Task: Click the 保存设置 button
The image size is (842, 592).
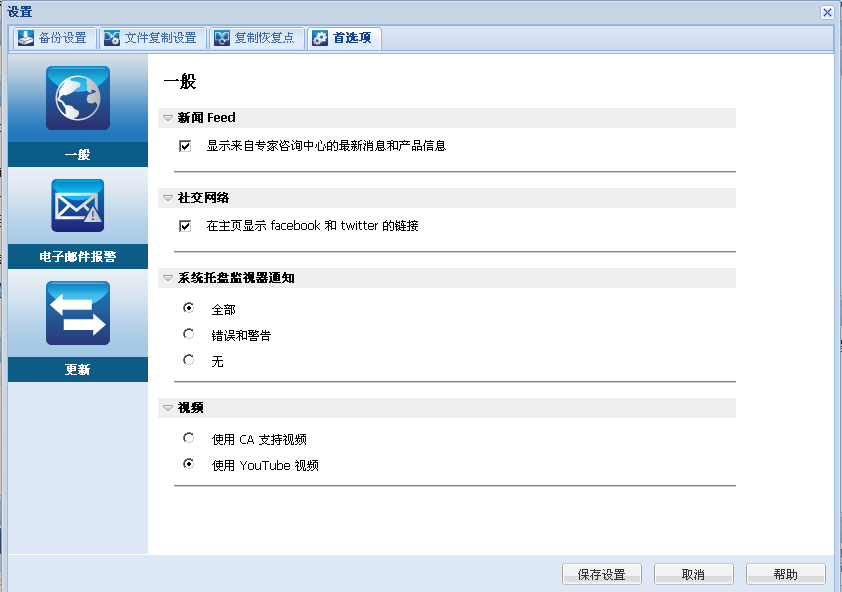Action: (601, 574)
